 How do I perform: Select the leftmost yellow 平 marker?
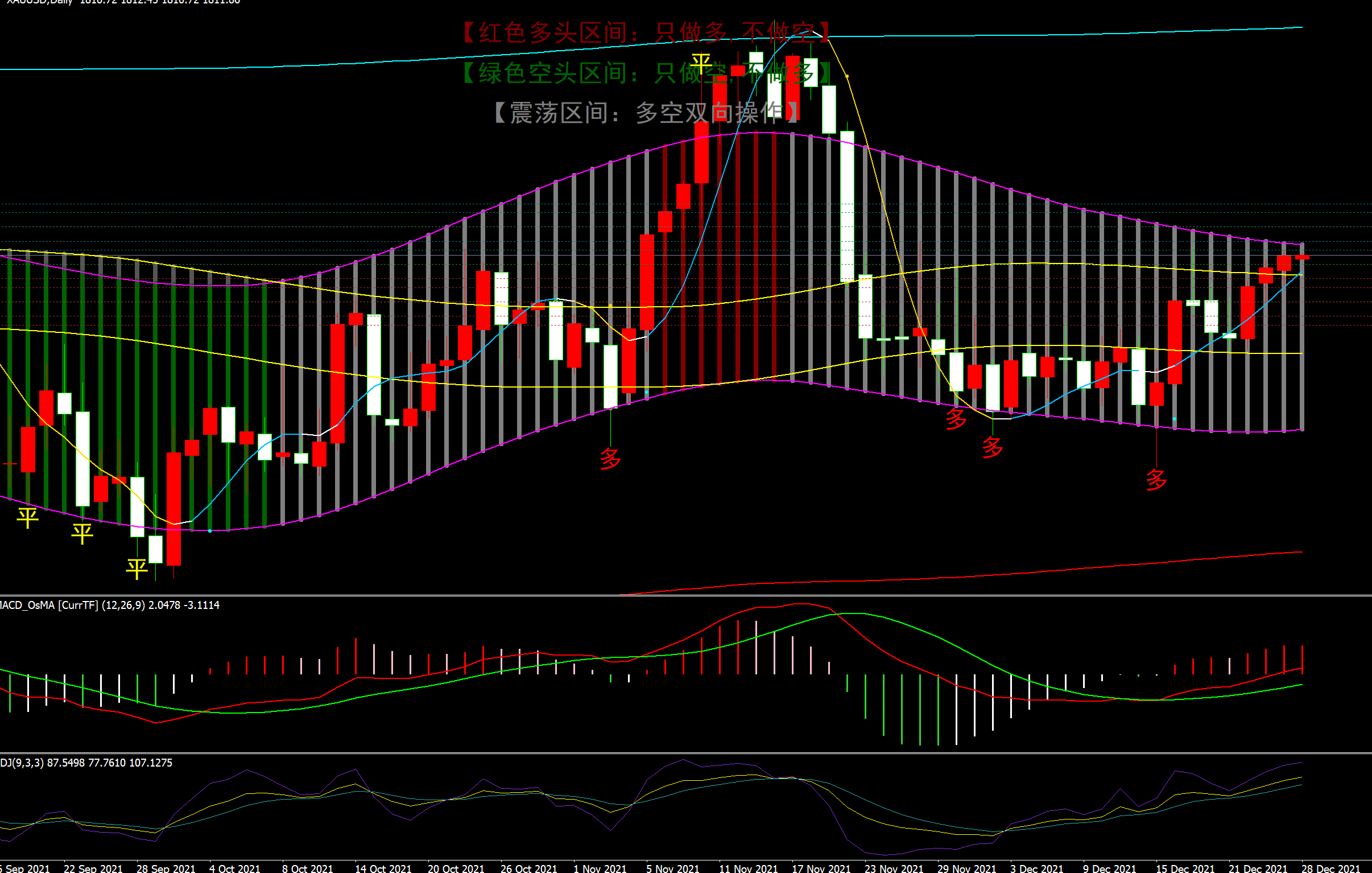27,517
